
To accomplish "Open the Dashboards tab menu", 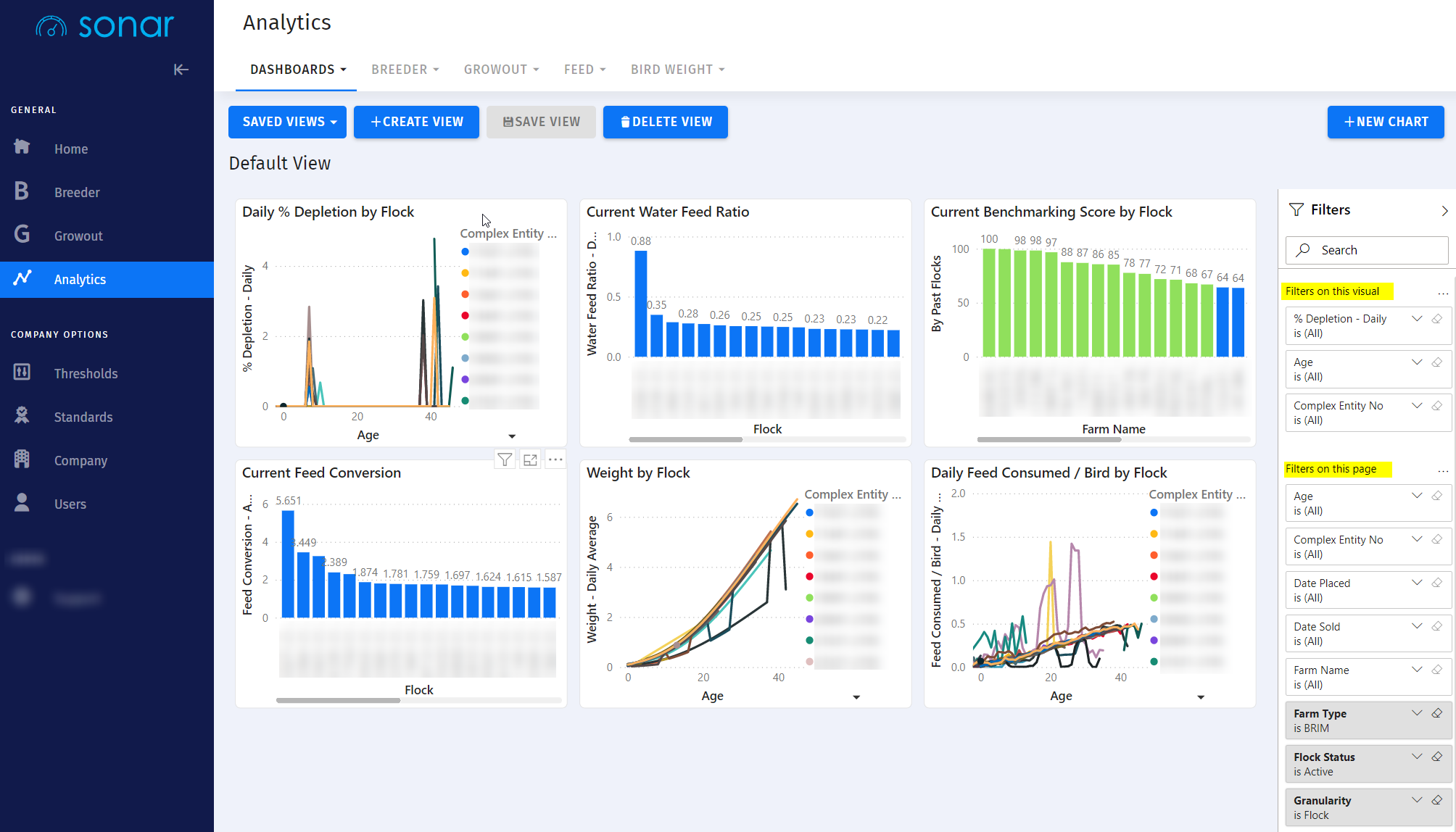I will pos(298,70).
